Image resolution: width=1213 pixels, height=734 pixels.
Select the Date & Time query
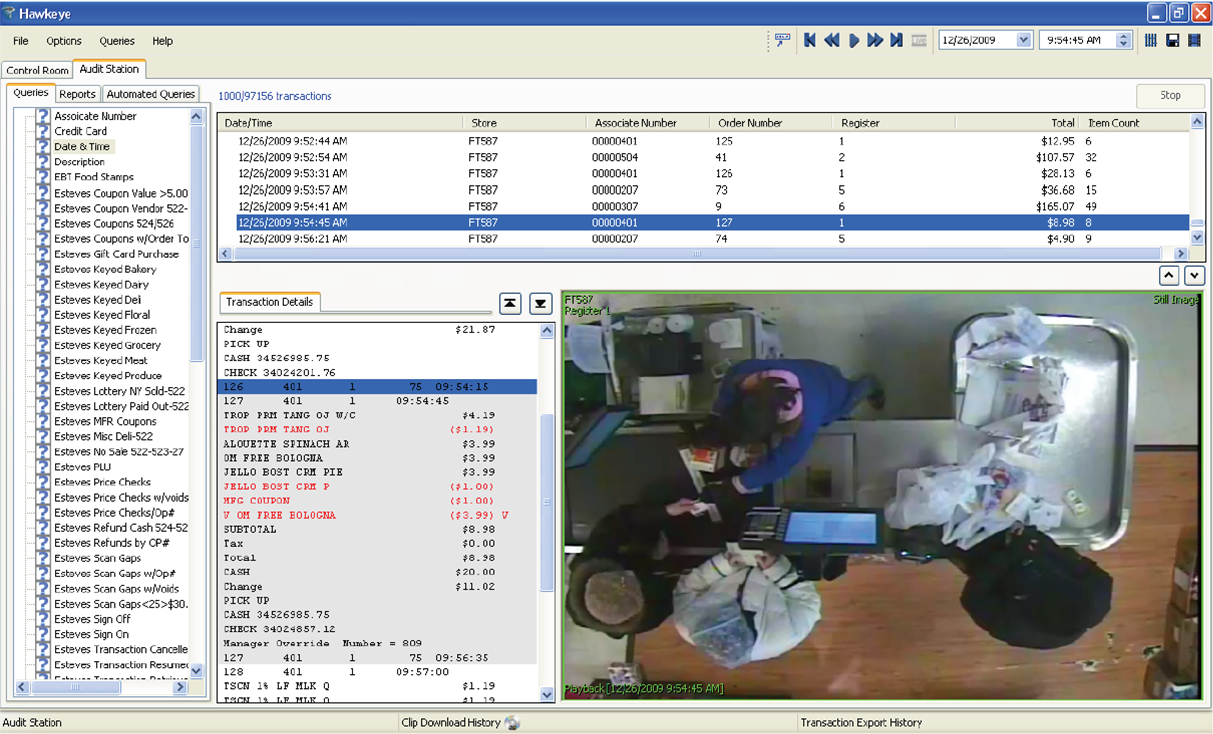click(x=82, y=147)
